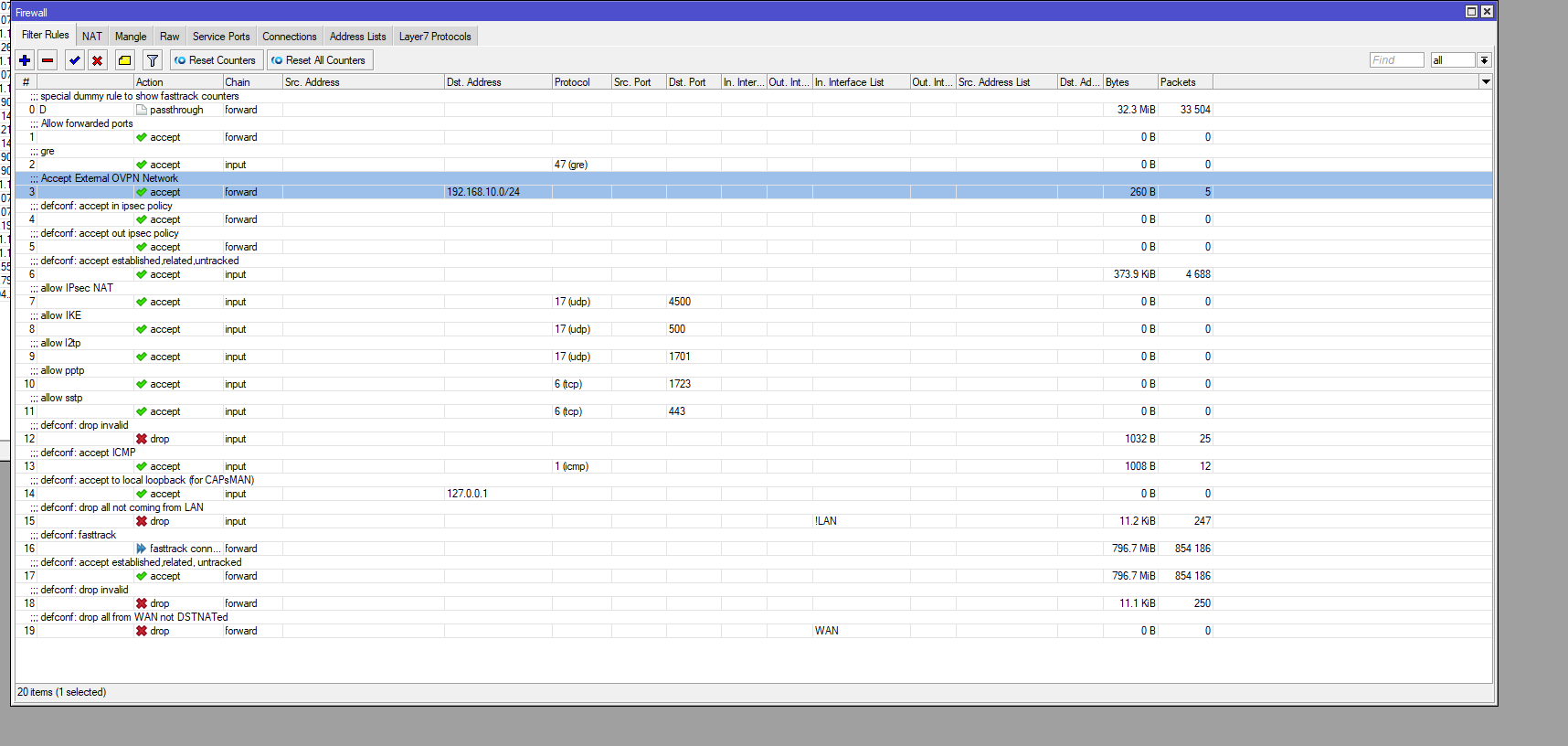Image resolution: width=1568 pixels, height=746 pixels.
Task: Select the !LAN interface list cell
Action: point(826,521)
